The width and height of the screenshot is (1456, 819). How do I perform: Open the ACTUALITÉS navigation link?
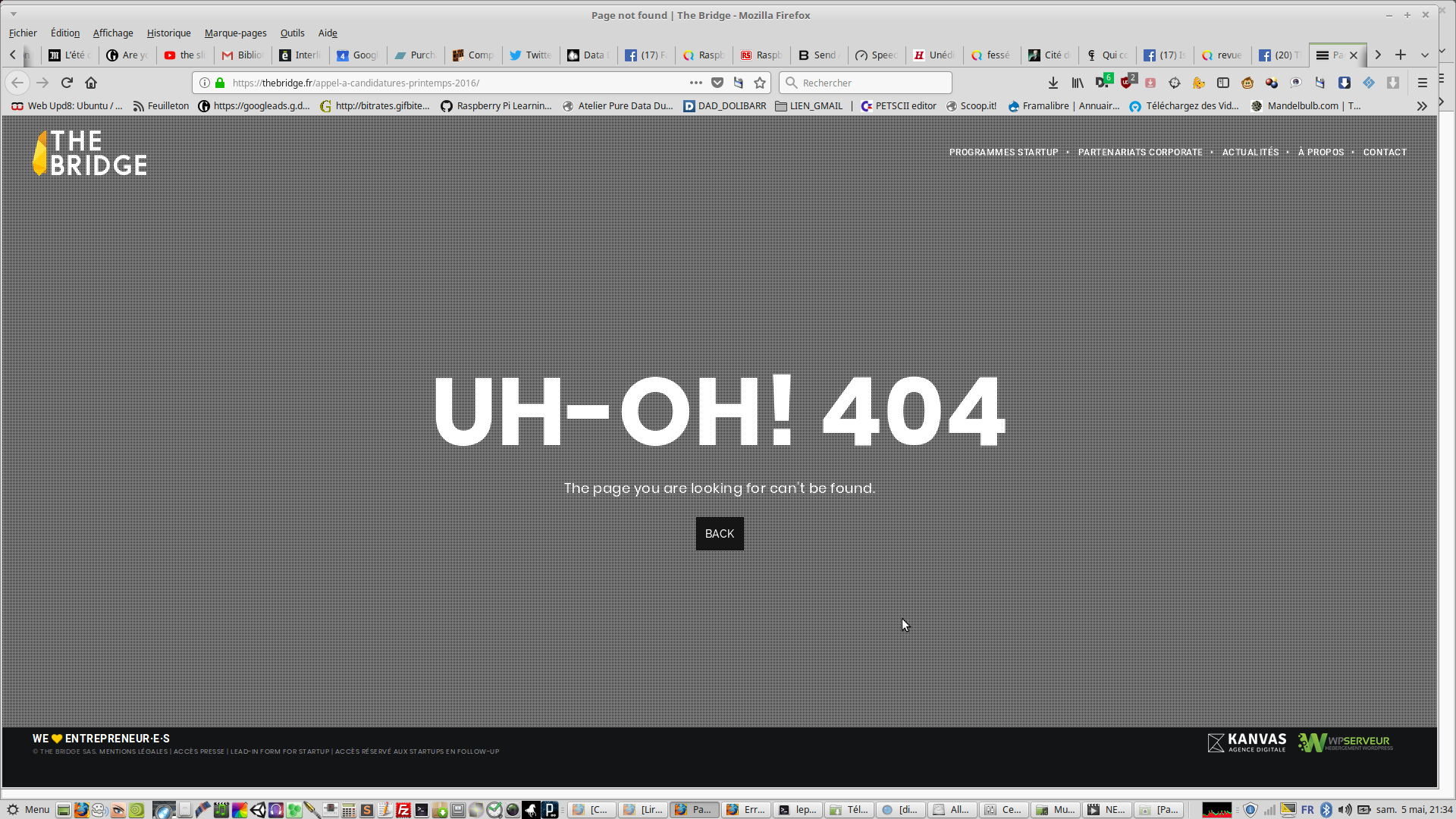coord(1250,152)
